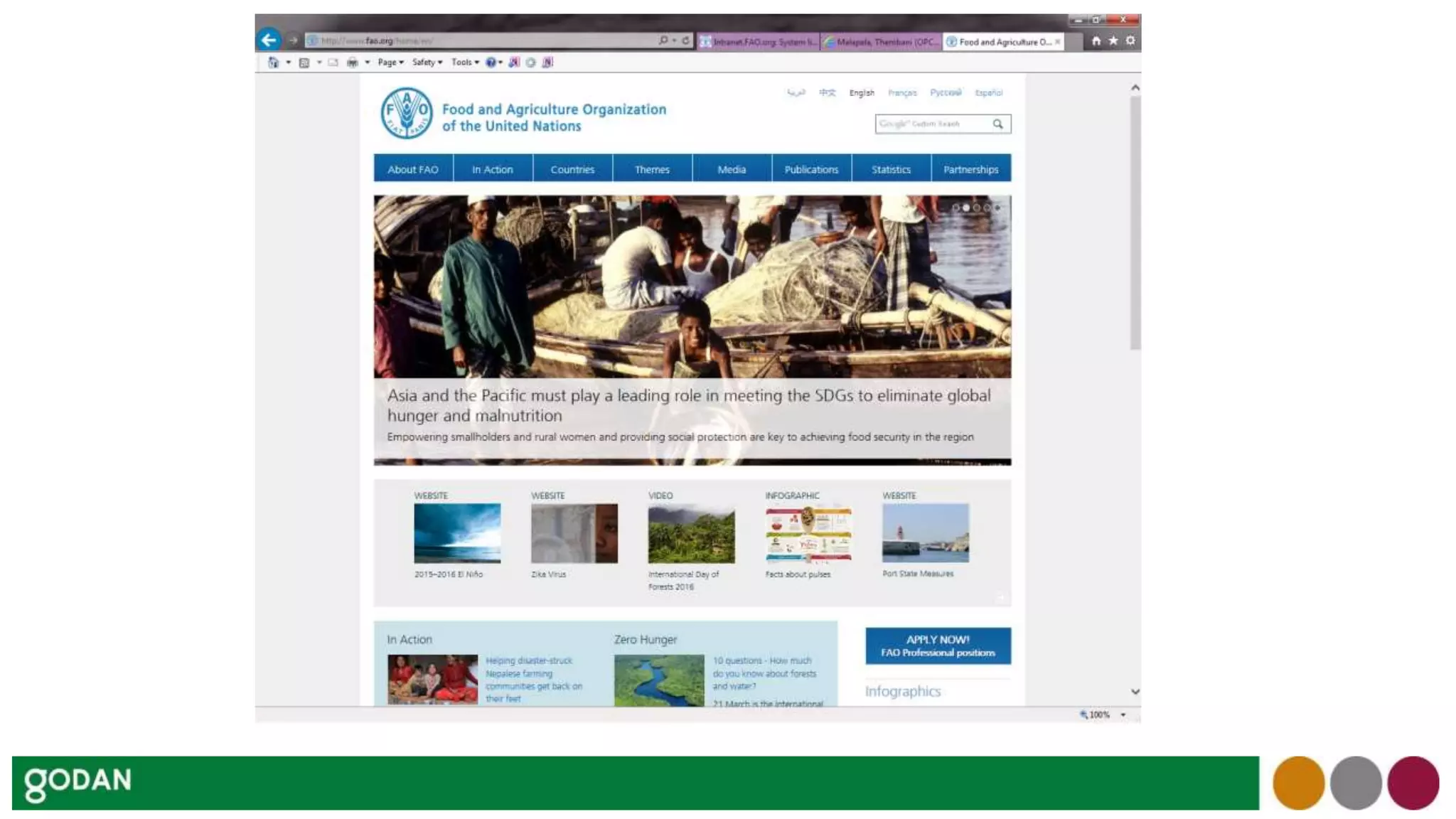This screenshot has width=1456, height=819.
Task: Switch language to Français
Action: (x=902, y=93)
